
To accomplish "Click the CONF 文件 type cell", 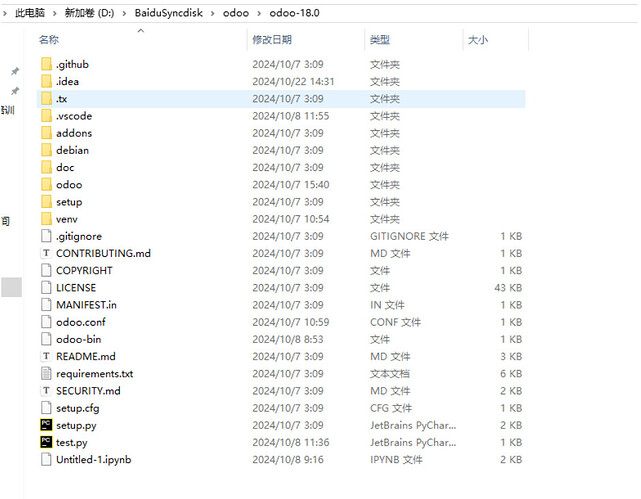I will tap(395, 322).
